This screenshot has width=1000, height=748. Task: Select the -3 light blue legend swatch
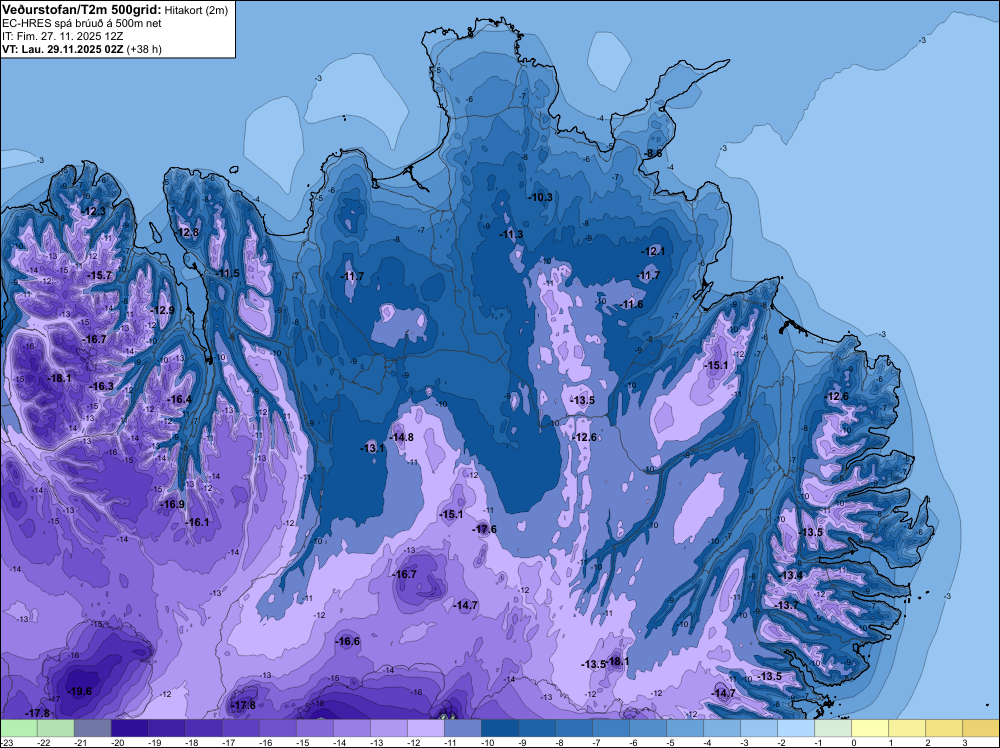point(758,728)
